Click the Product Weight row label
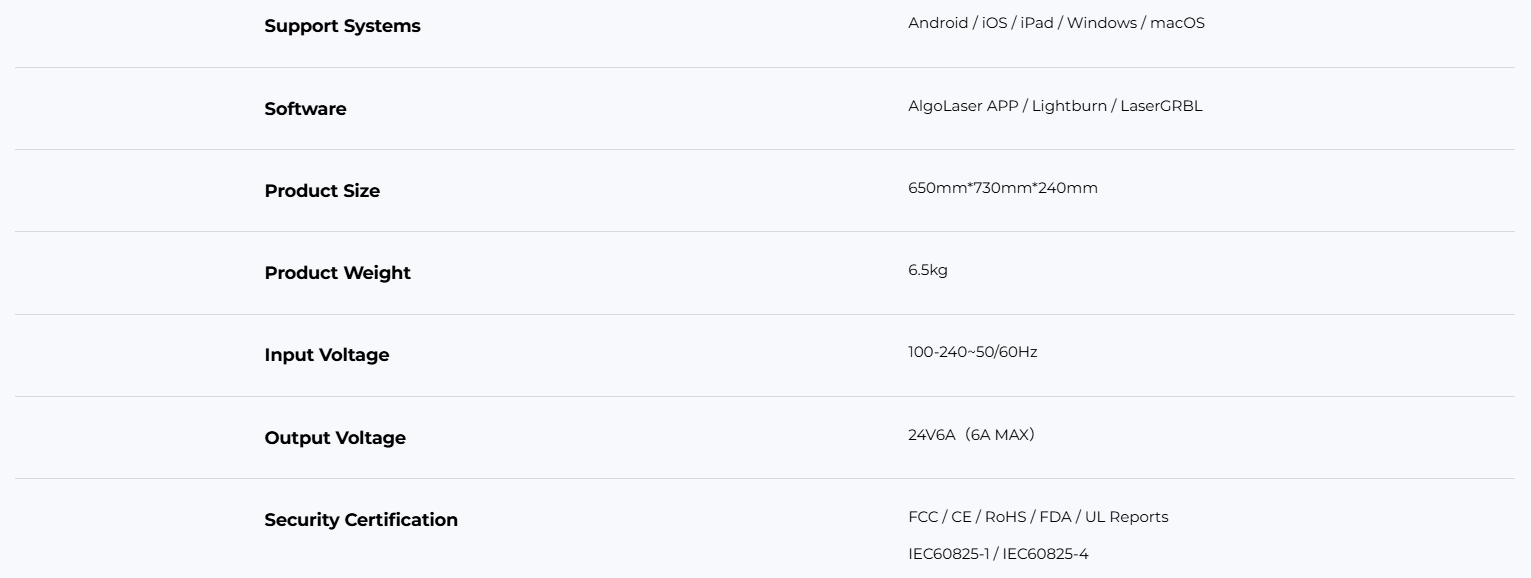 point(337,273)
